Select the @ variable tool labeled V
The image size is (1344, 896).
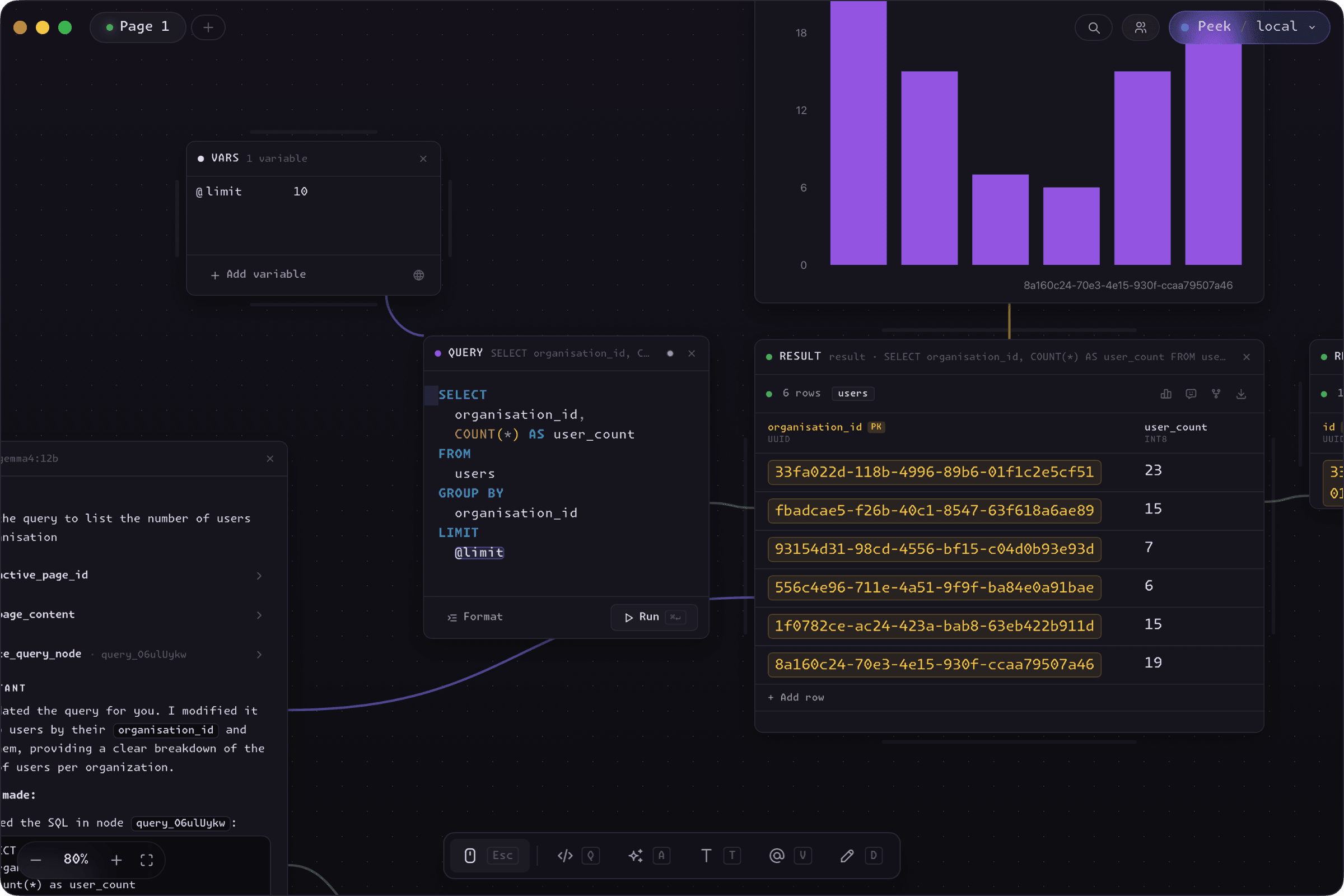coord(790,856)
